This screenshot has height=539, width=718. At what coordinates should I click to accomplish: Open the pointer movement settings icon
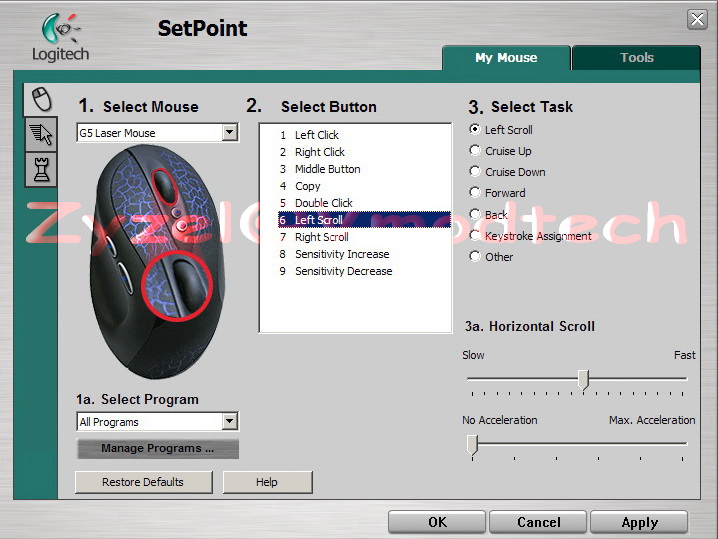[x=41, y=134]
